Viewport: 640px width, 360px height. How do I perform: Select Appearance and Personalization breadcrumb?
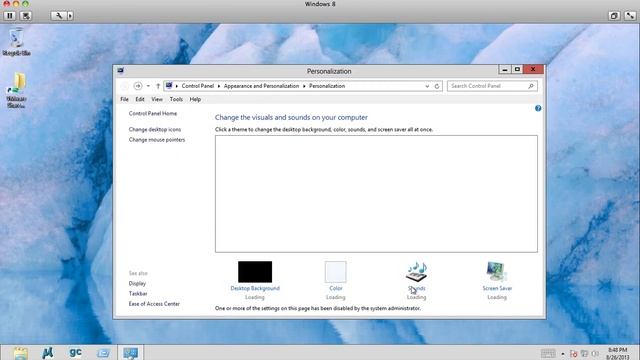pyautogui.click(x=261, y=86)
